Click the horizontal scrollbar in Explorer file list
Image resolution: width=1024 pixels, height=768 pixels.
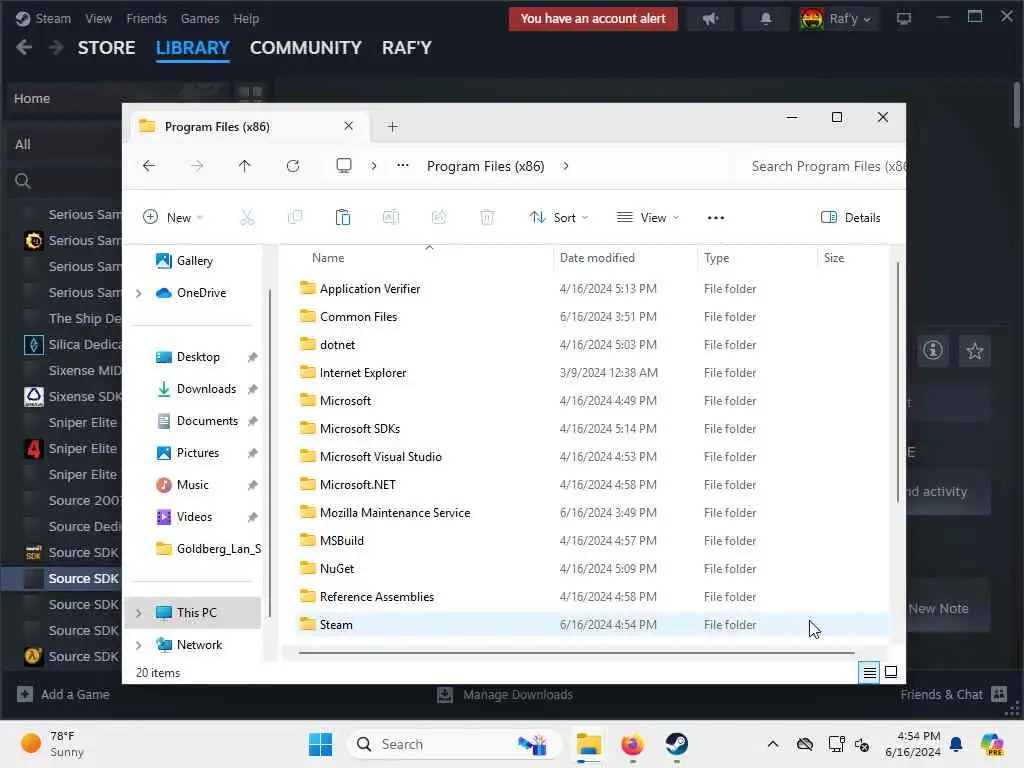click(x=576, y=652)
